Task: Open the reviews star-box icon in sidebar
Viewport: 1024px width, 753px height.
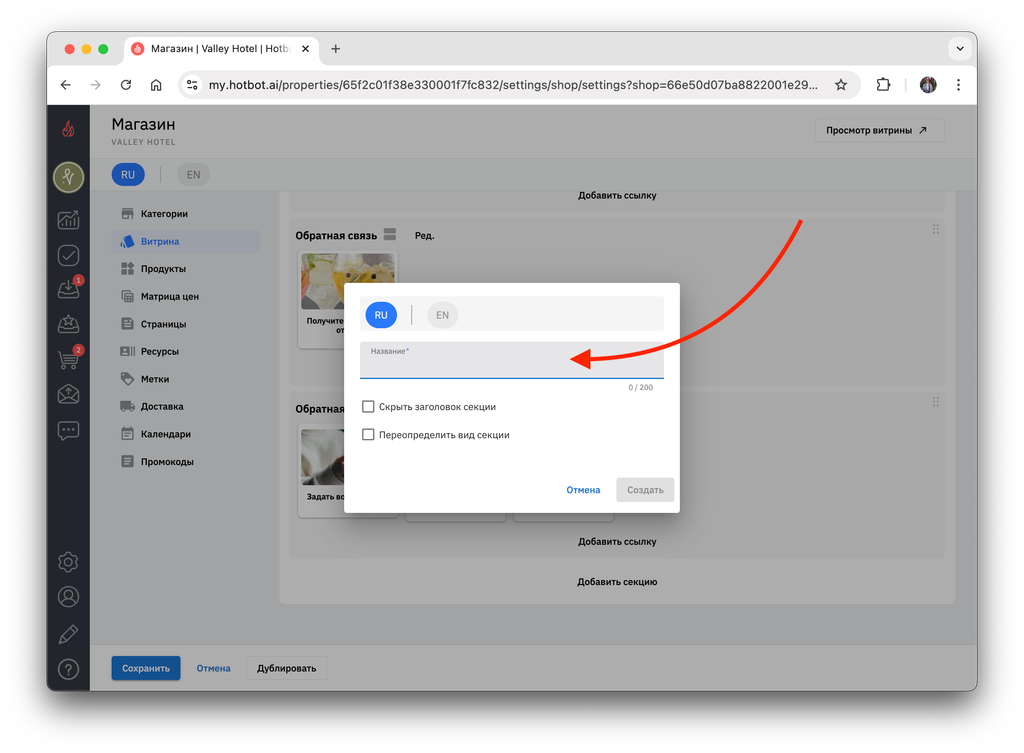Action: pos(68,324)
